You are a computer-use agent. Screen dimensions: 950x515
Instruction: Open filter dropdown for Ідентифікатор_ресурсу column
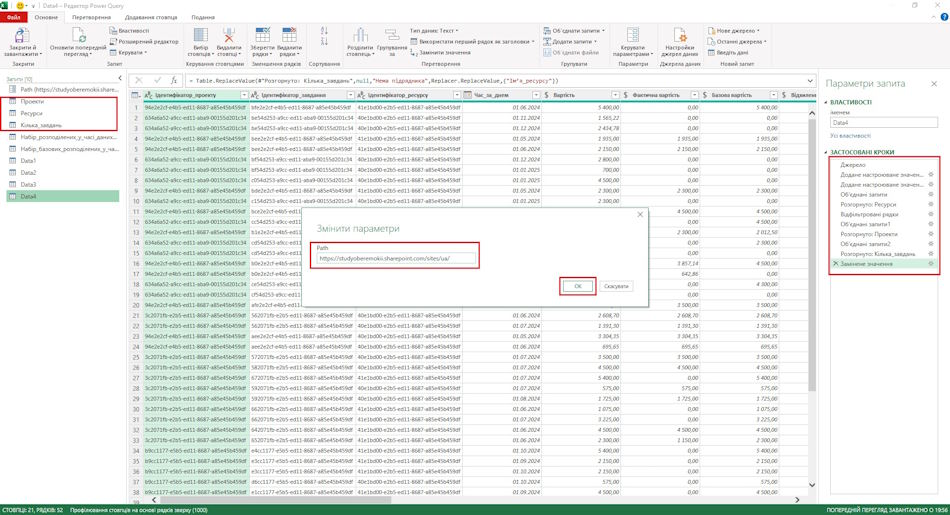457,95
